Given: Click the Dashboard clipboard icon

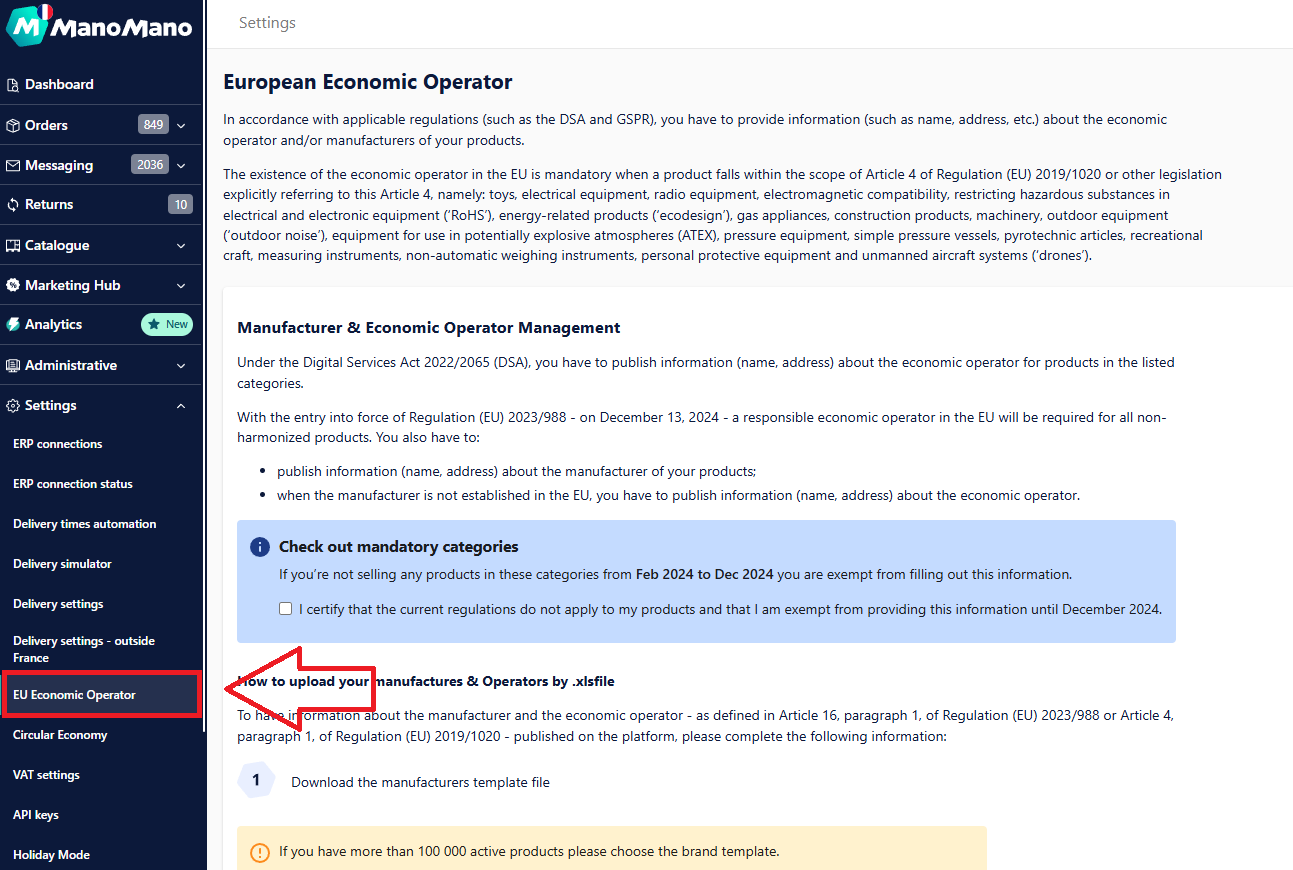Looking at the screenshot, I should tap(13, 85).
